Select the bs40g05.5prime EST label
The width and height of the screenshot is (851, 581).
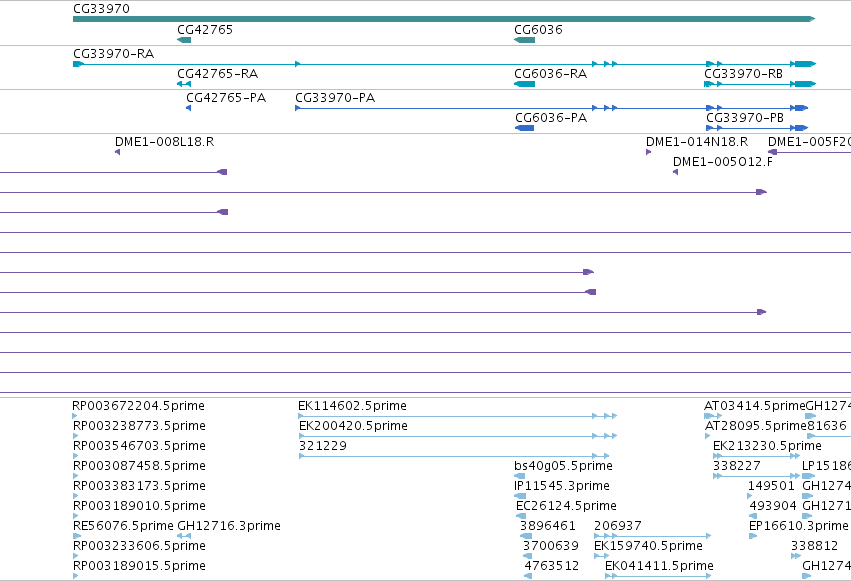563,466
